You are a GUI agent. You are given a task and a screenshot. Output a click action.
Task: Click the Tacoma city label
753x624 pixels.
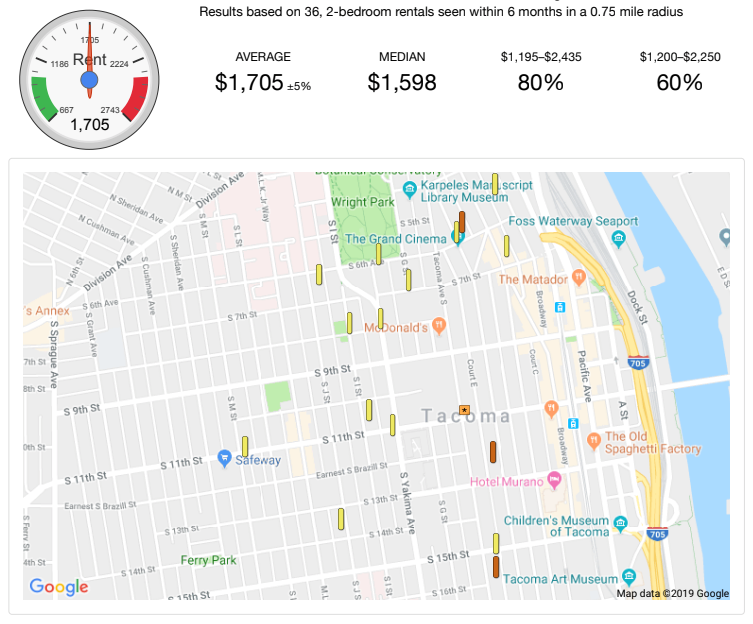[466, 416]
